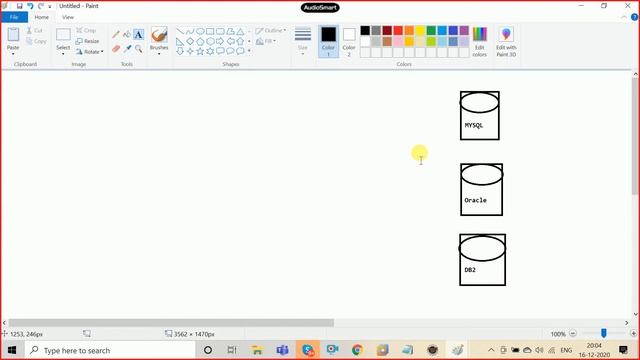Zoom out with the minus button
The width and height of the screenshot is (640, 360).
[573, 333]
